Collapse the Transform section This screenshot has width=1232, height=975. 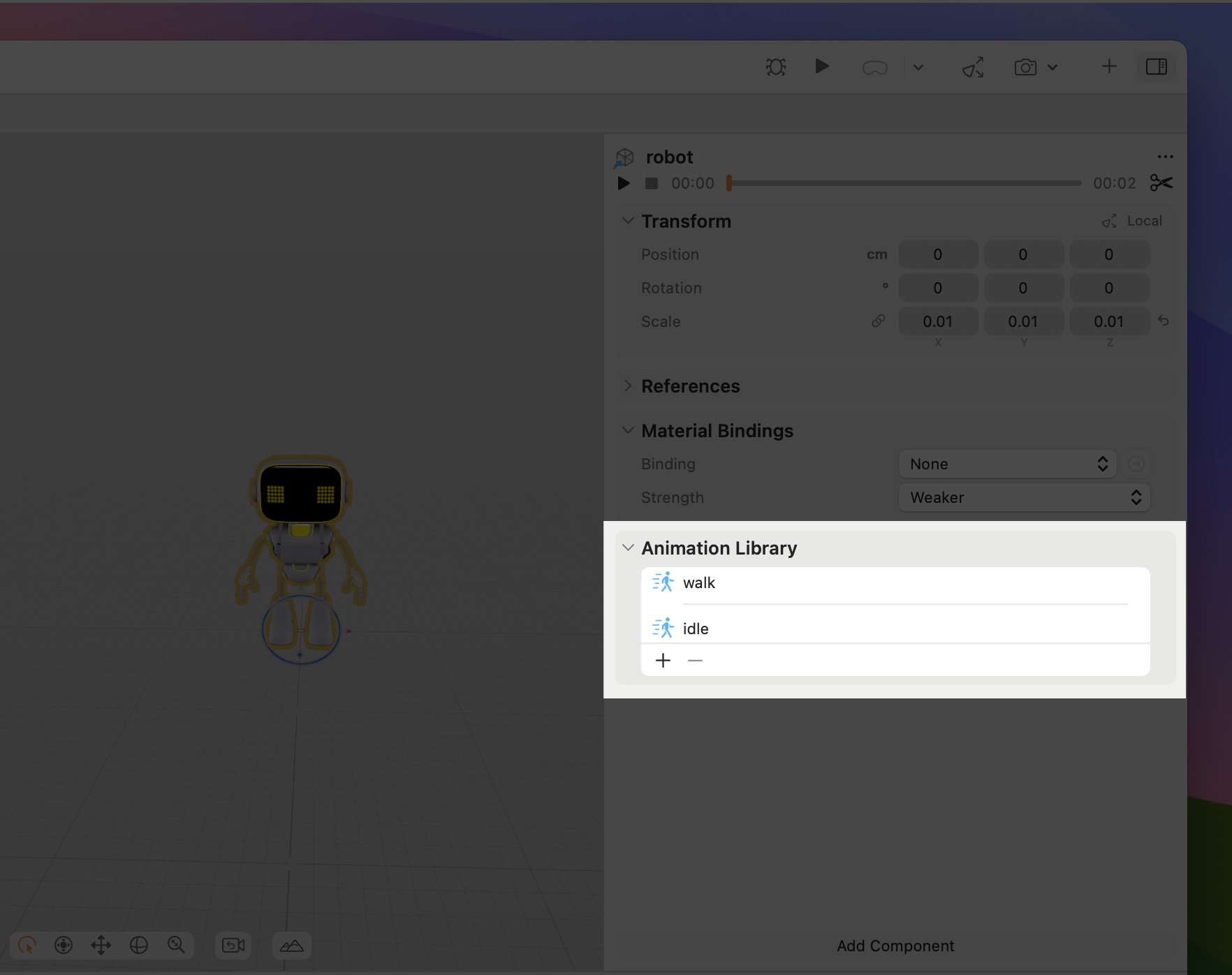coord(627,220)
